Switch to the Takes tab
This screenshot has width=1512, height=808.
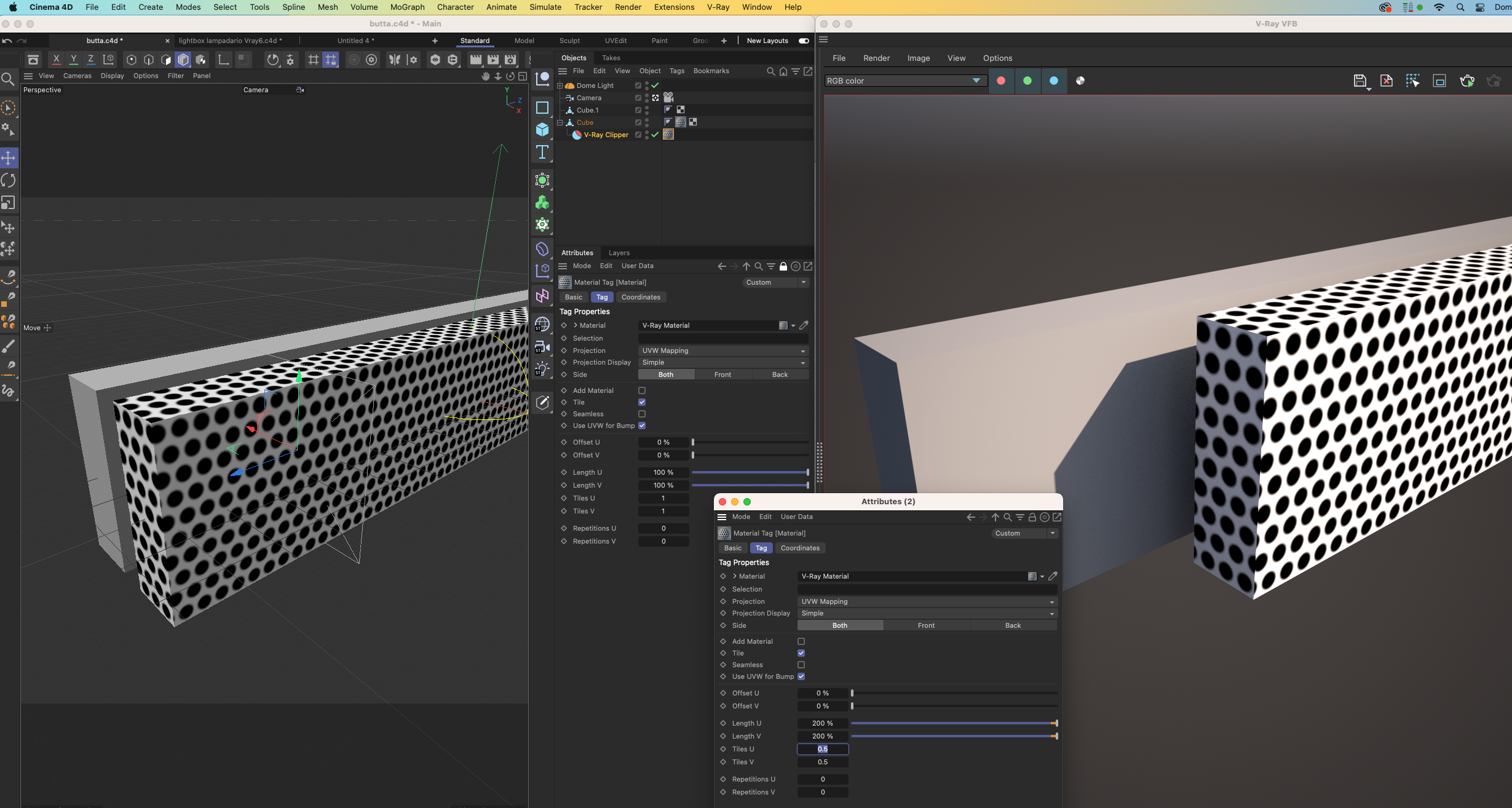tap(611, 58)
